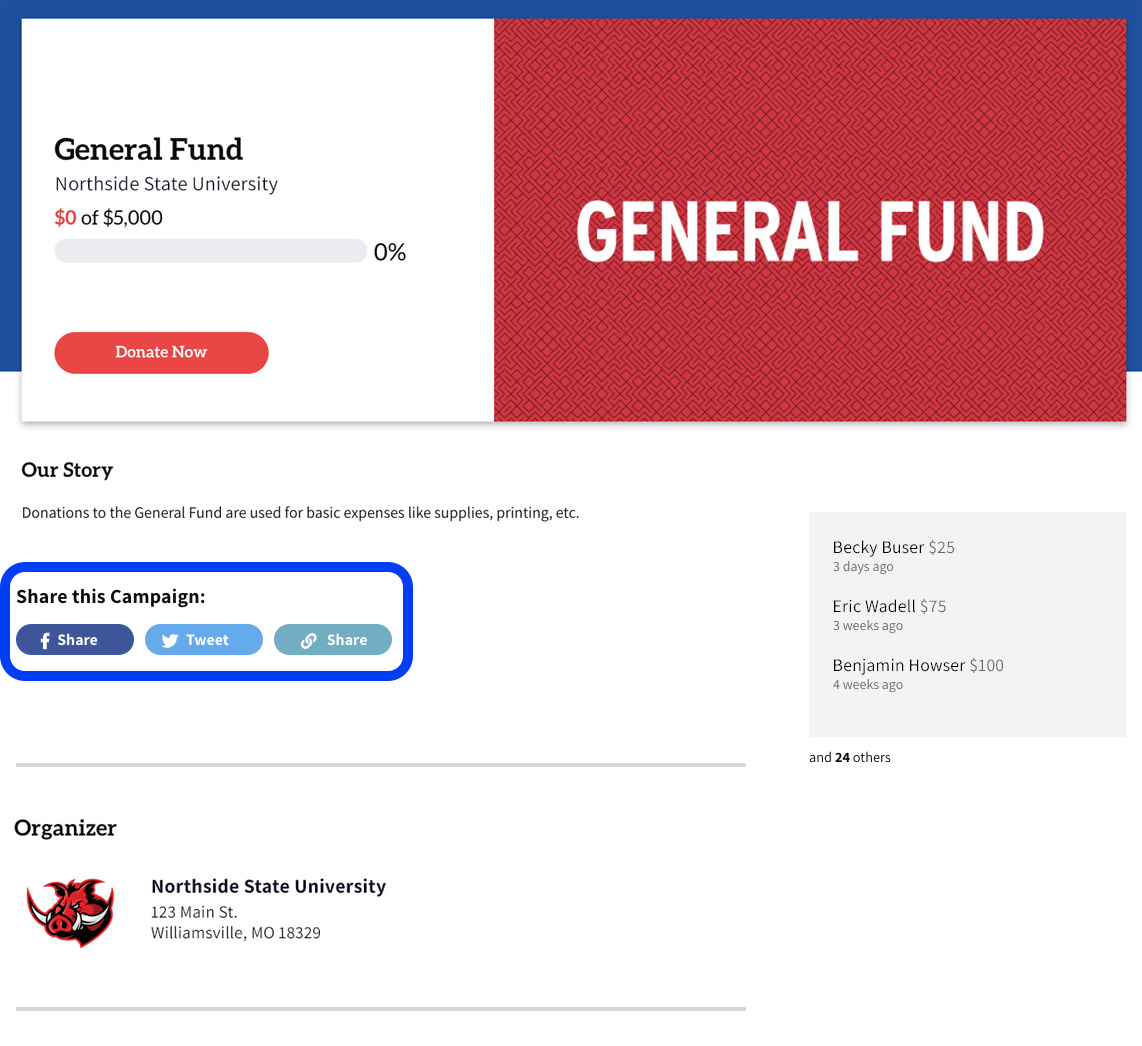Image resolution: width=1142 pixels, height=1046 pixels.
Task: Click the Facebook icon on Share button
Action: [x=44, y=640]
